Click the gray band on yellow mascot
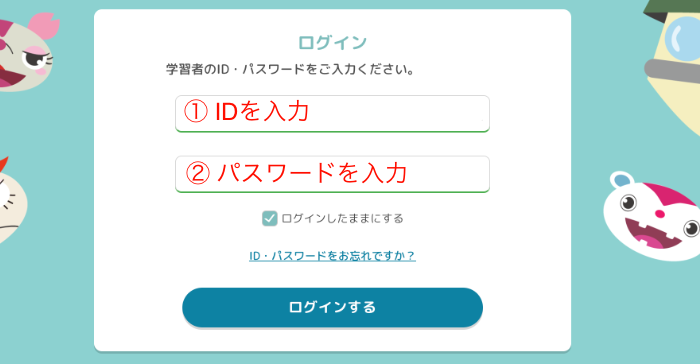Viewport: 700px width, 364px height. tap(672, 71)
